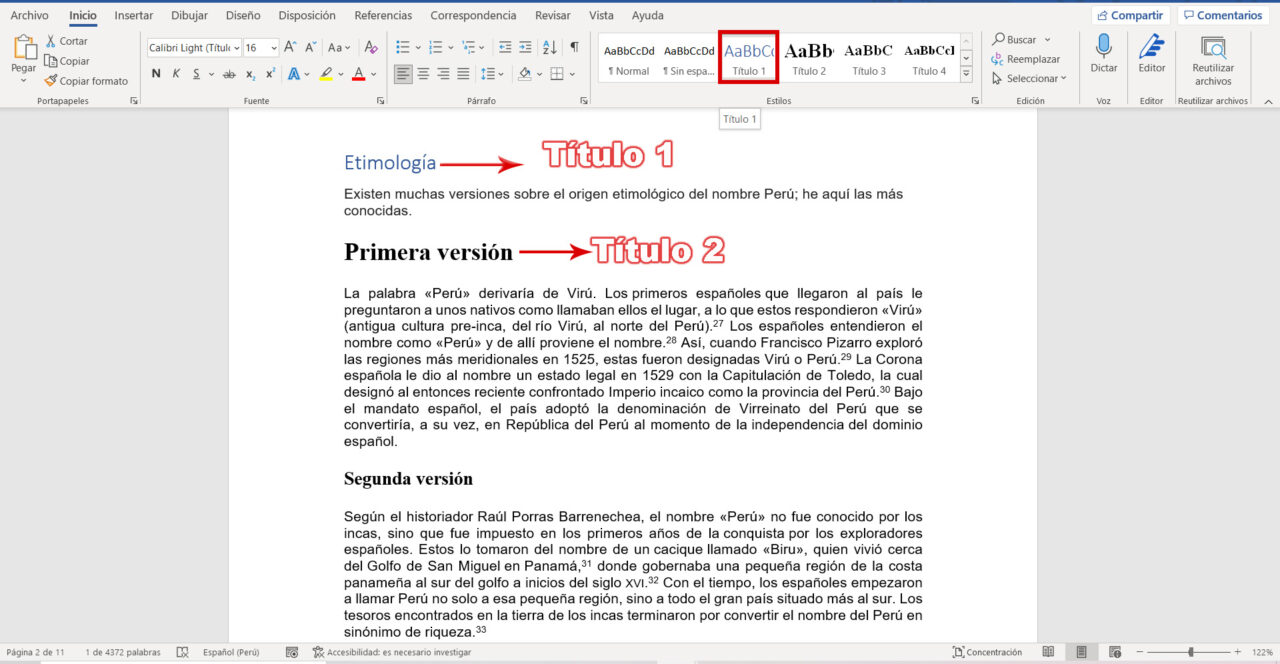Viewport: 1280px width, 664px height.
Task: Open the font size dropdown
Action: (x=274, y=47)
